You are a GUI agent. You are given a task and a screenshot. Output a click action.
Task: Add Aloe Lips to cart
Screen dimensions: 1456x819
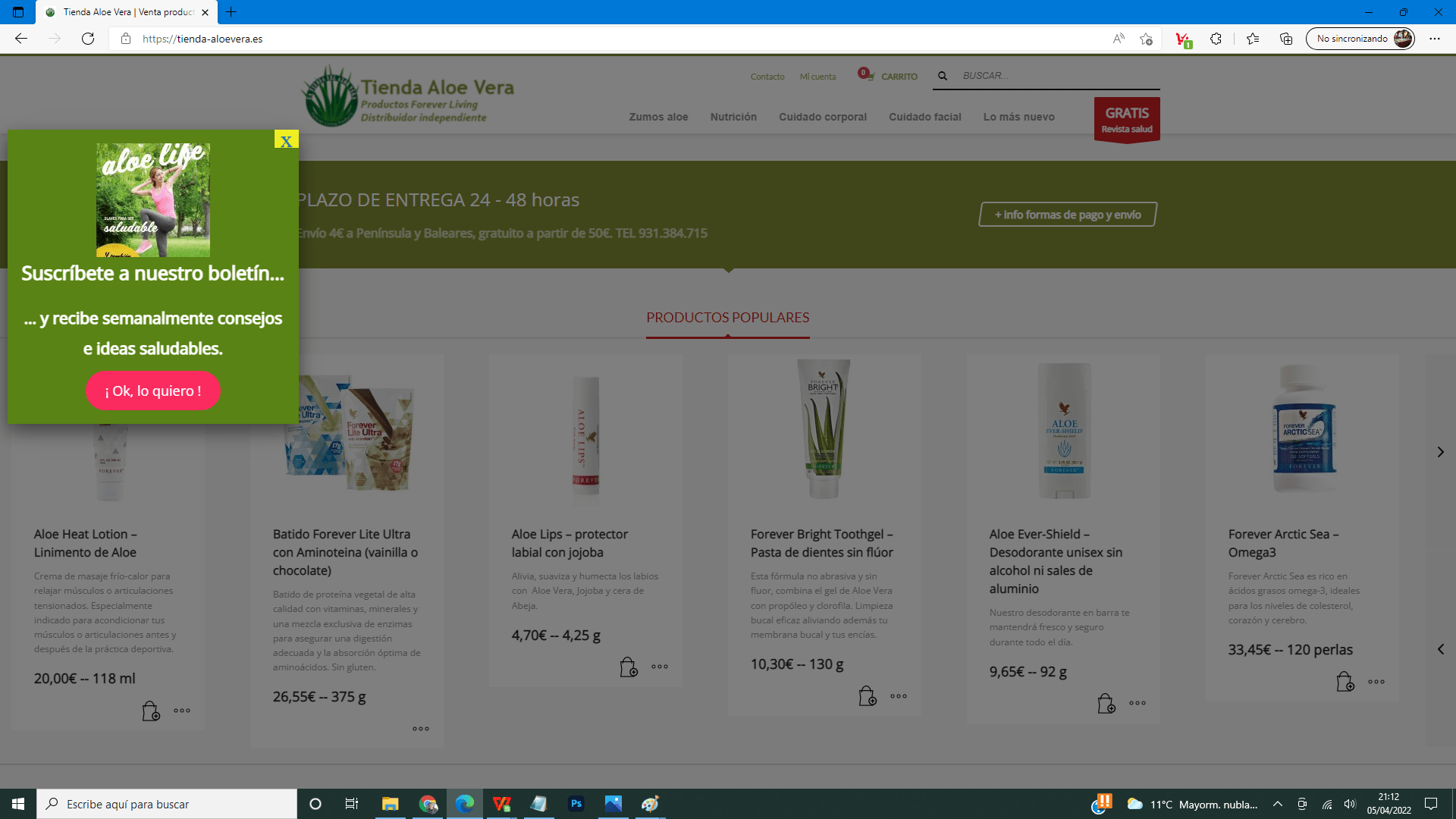(x=629, y=667)
